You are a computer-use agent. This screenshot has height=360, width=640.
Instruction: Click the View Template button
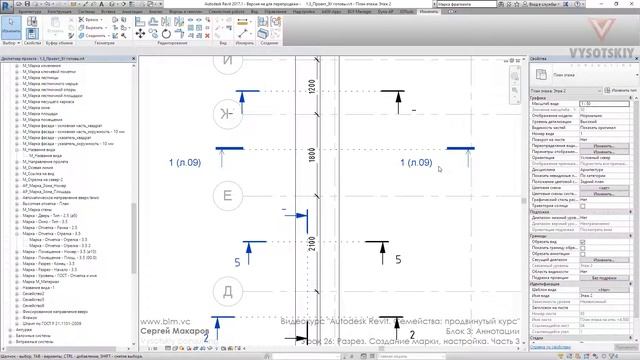pos(604,290)
